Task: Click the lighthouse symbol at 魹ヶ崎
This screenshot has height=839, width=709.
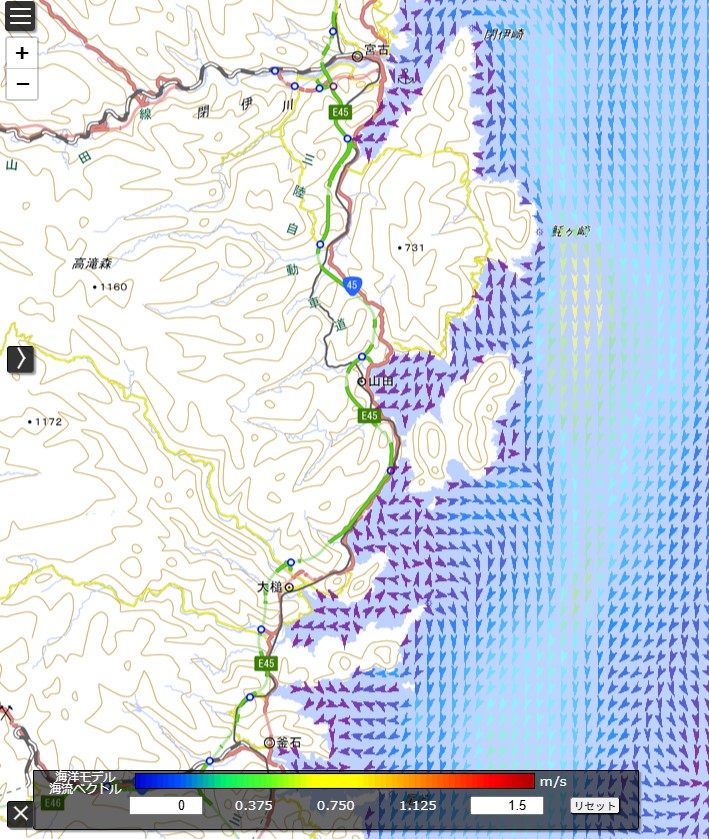Action: point(539,232)
